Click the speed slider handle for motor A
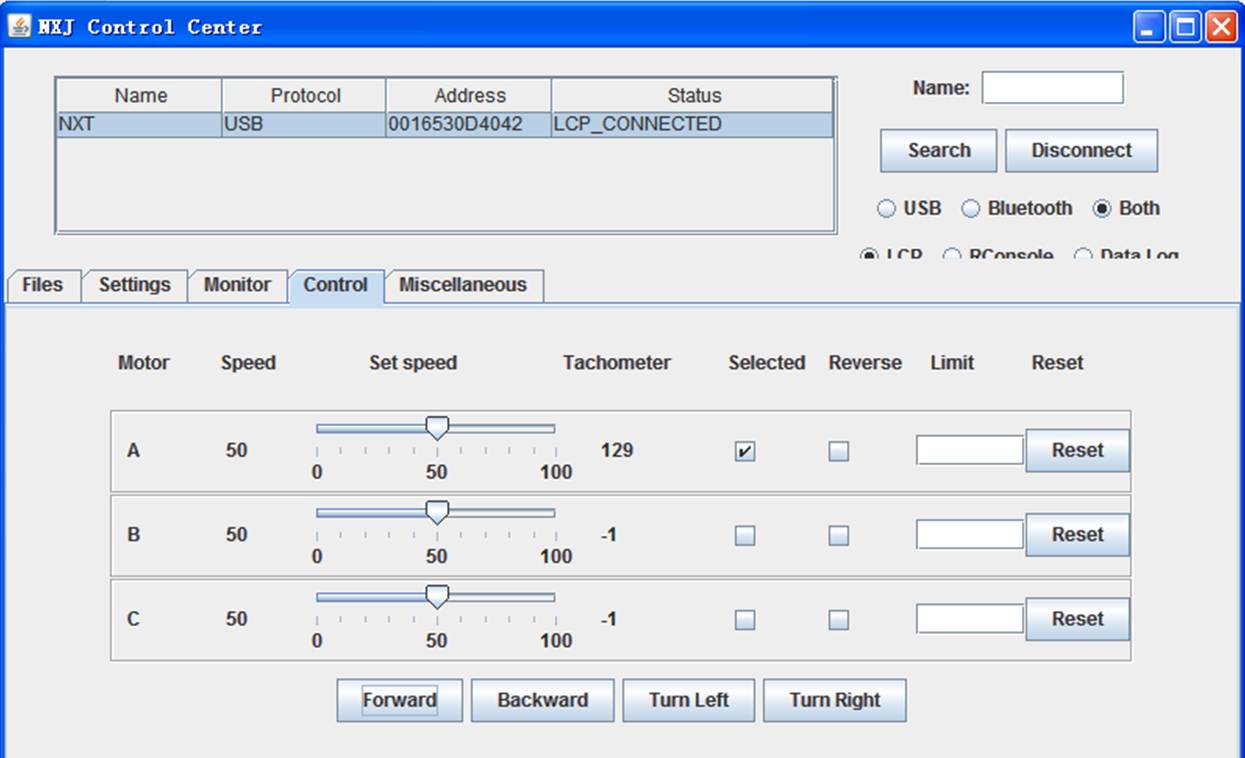Viewport: 1245px width, 758px height. click(x=437, y=428)
